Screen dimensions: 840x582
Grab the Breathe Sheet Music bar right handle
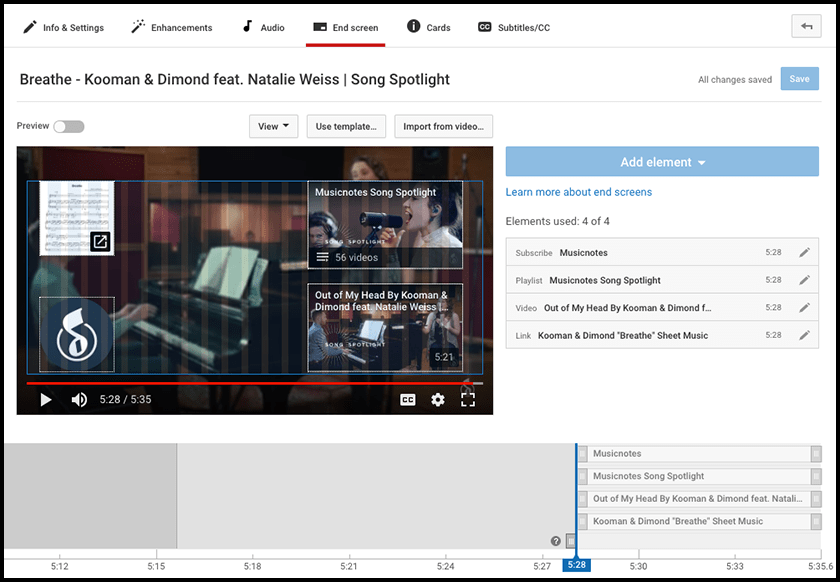pos(816,521)
